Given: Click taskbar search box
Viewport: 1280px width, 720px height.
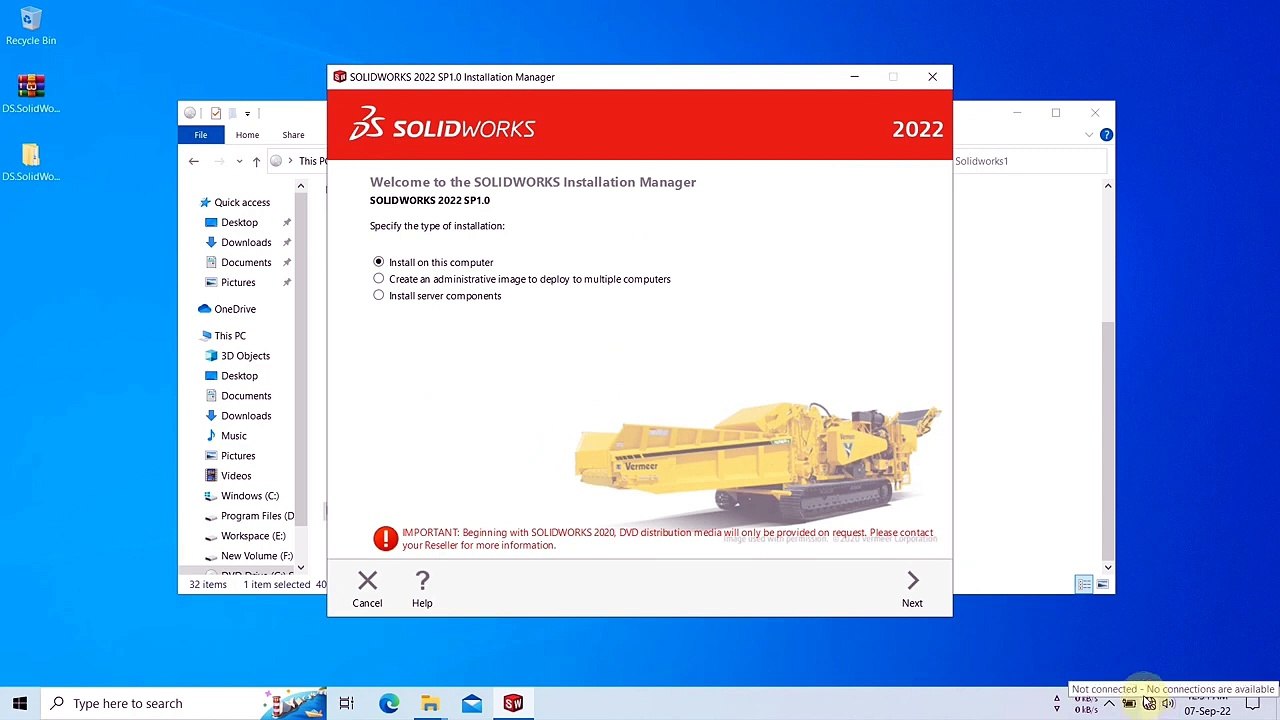Looking at the screenshot, I should 183,703.
